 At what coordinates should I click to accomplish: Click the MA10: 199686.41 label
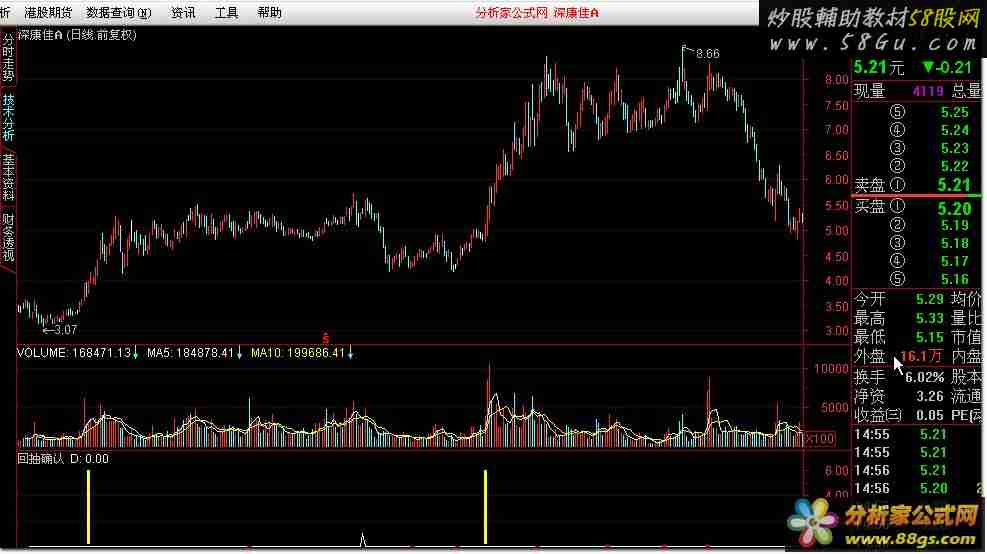[x=298, y=353]
